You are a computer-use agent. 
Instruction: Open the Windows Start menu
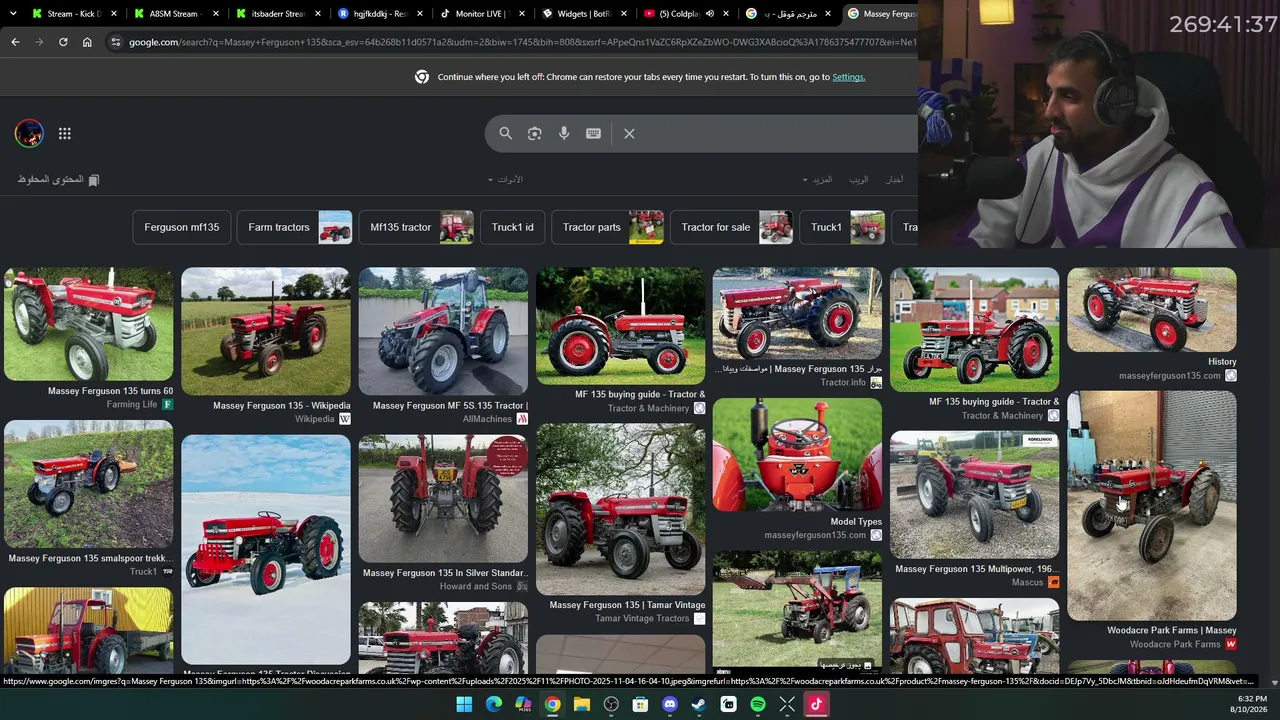click(464, 705)
